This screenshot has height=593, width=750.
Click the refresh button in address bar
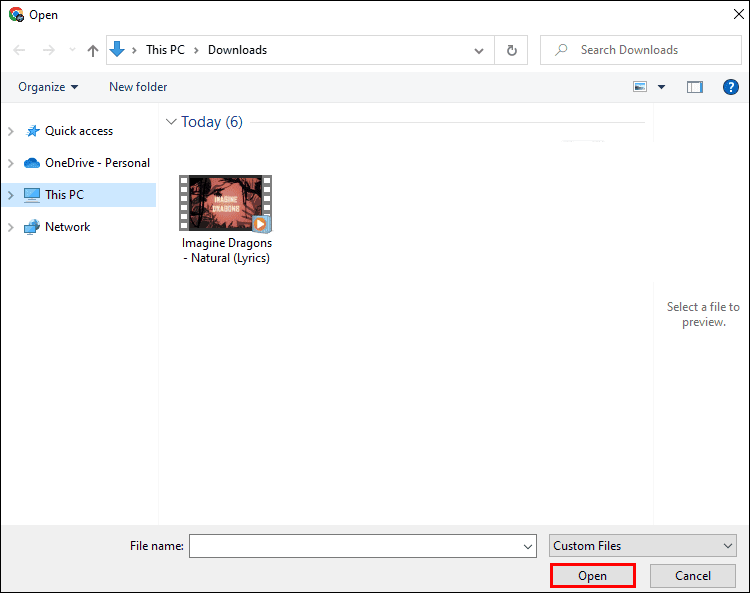click(x=512, y=50)
